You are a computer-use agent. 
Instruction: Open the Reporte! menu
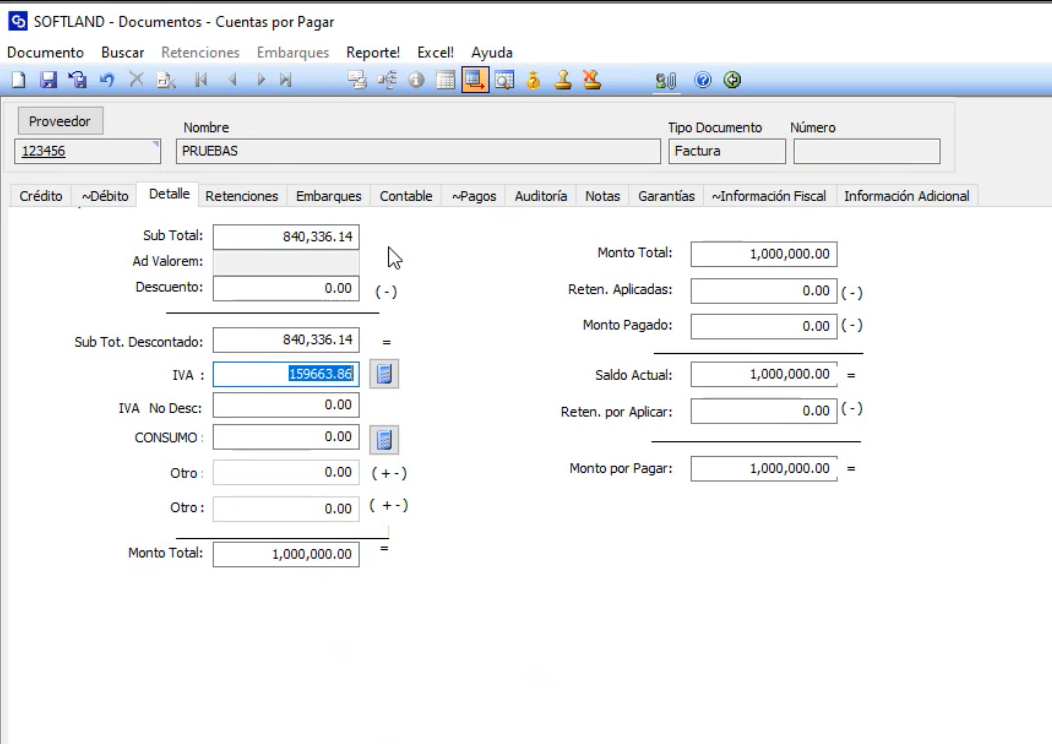373,52
